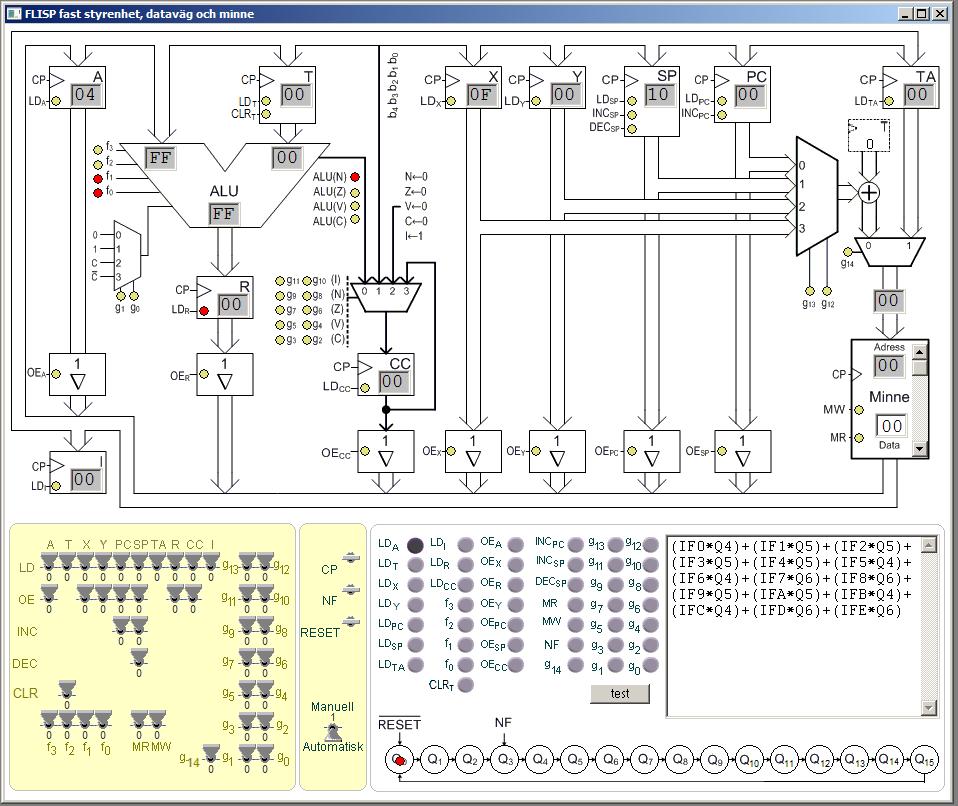Click the OEA LED on the A output buffer
Image resolution: width=958 pixels, height=806 pixels.
[56, 374]
